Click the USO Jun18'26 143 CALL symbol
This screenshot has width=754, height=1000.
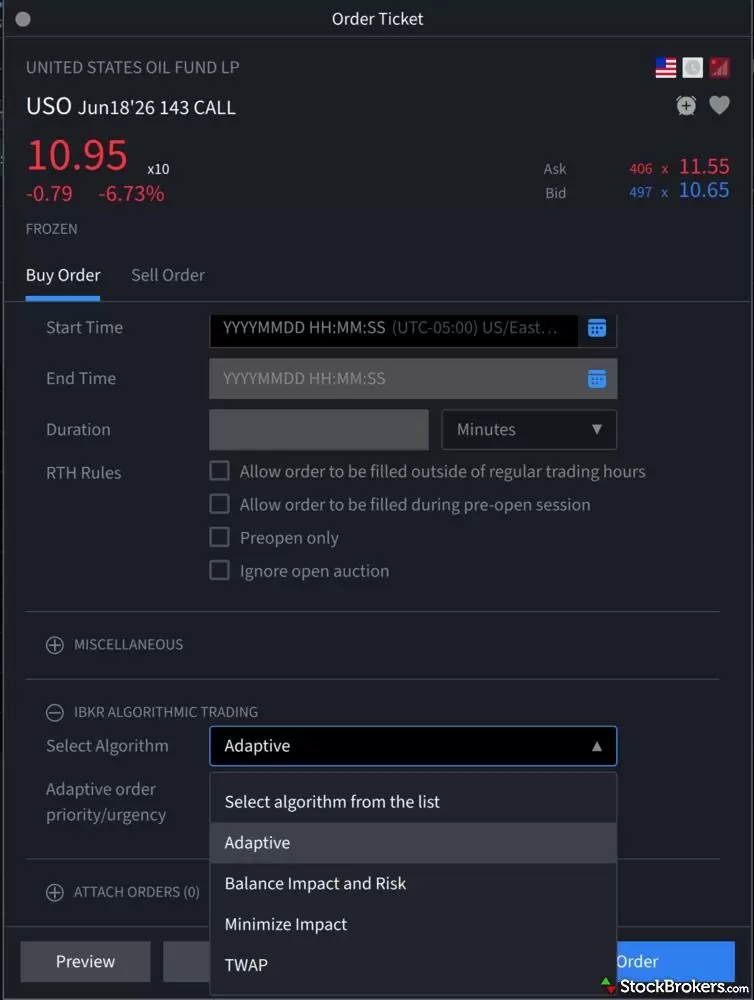[x=131, y=106]
